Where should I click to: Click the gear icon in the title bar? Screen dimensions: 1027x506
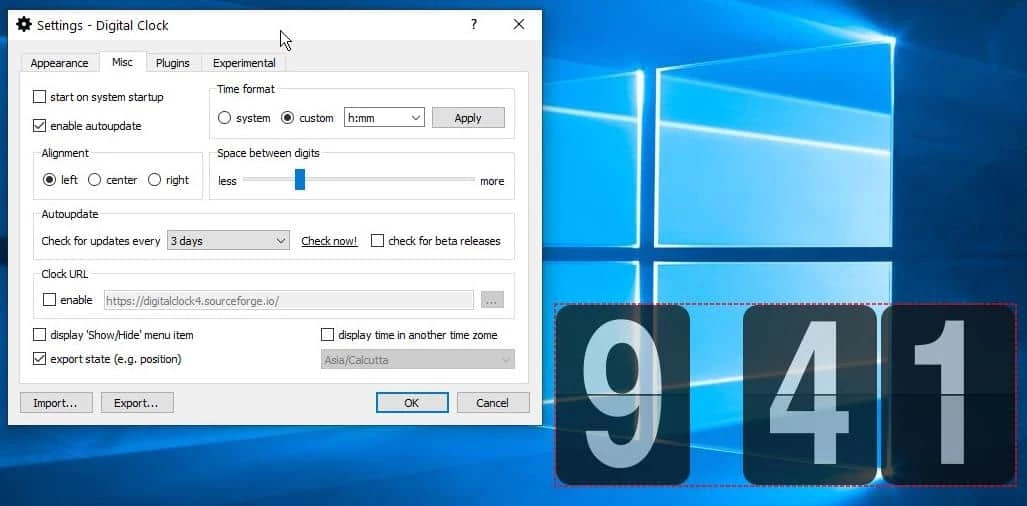coord(24,25)
